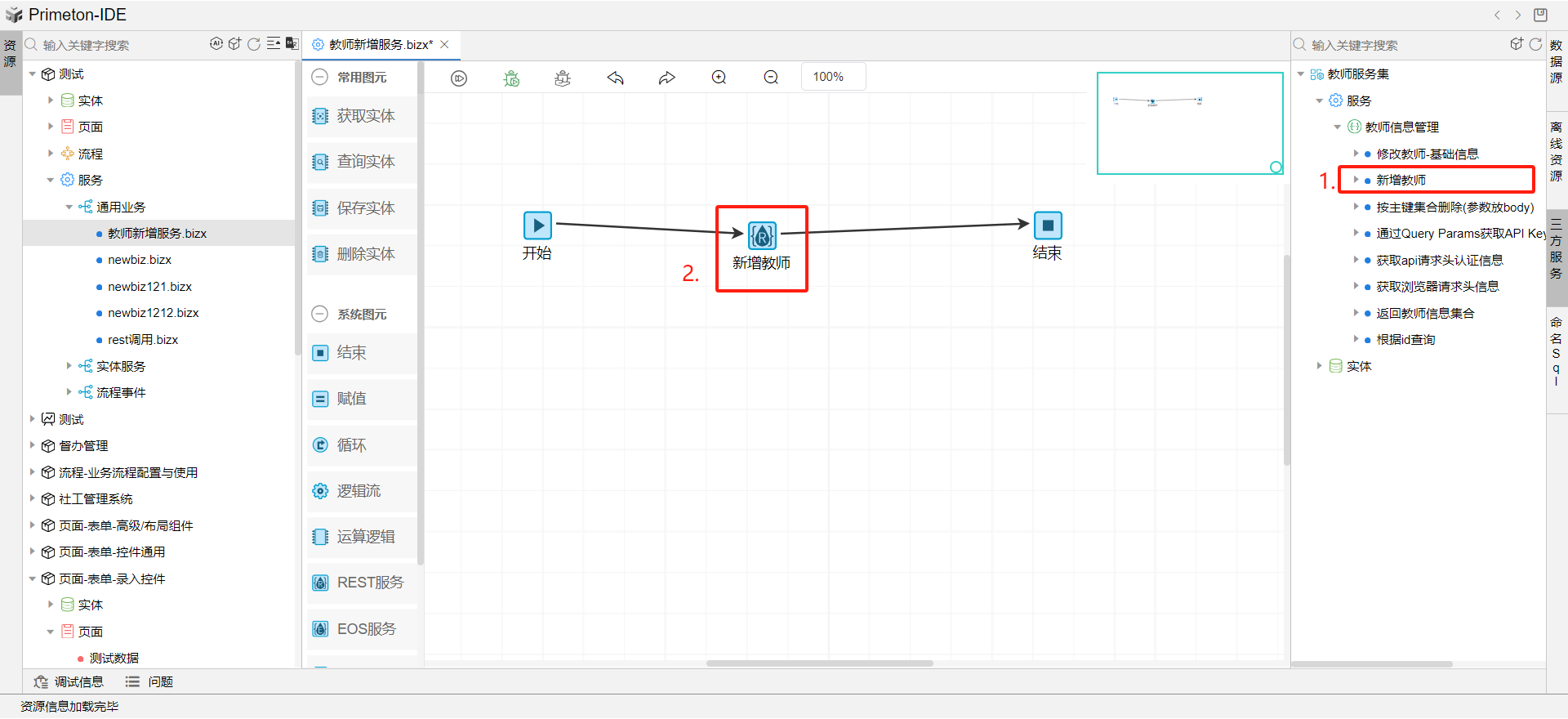Expand the 实体服务 tree node
This screenshot has height=719, width=1568.
pos(69,367)
